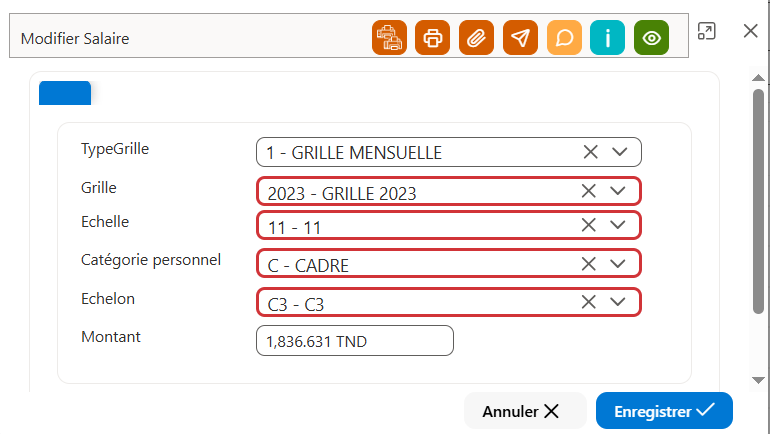770x434 pixels.
Task: Clear the Echelle 11 selection
Action: [x=589, y=225]
